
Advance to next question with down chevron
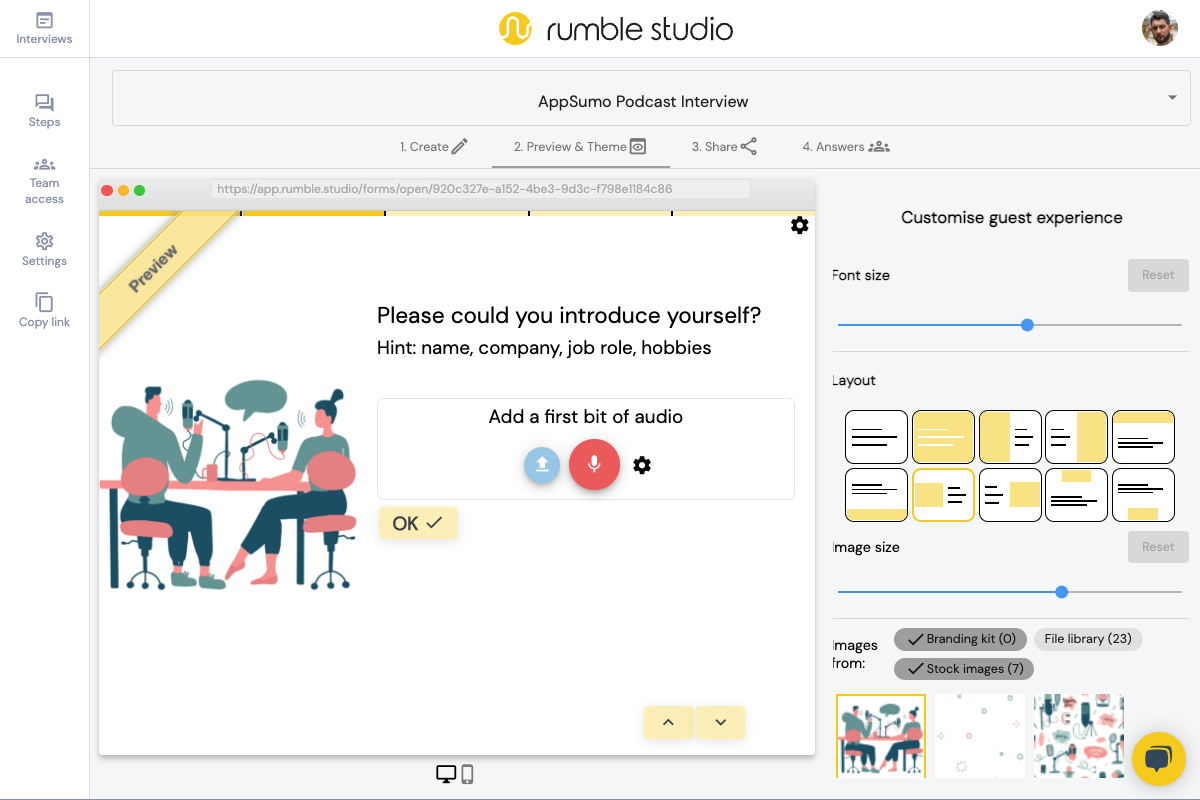pos(720,722)
